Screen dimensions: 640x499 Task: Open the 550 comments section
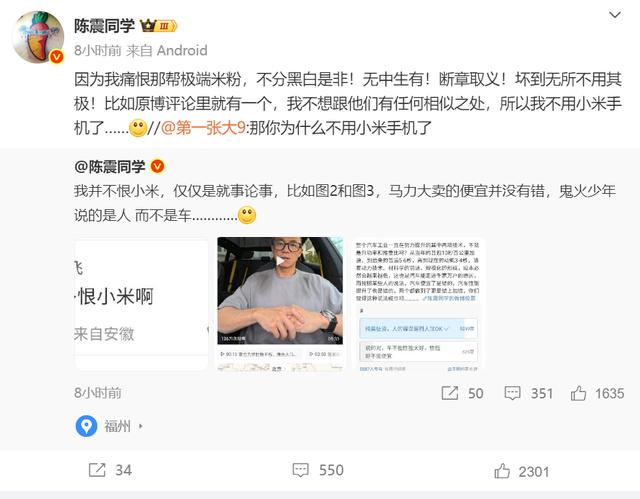click(x=318, y=470)
